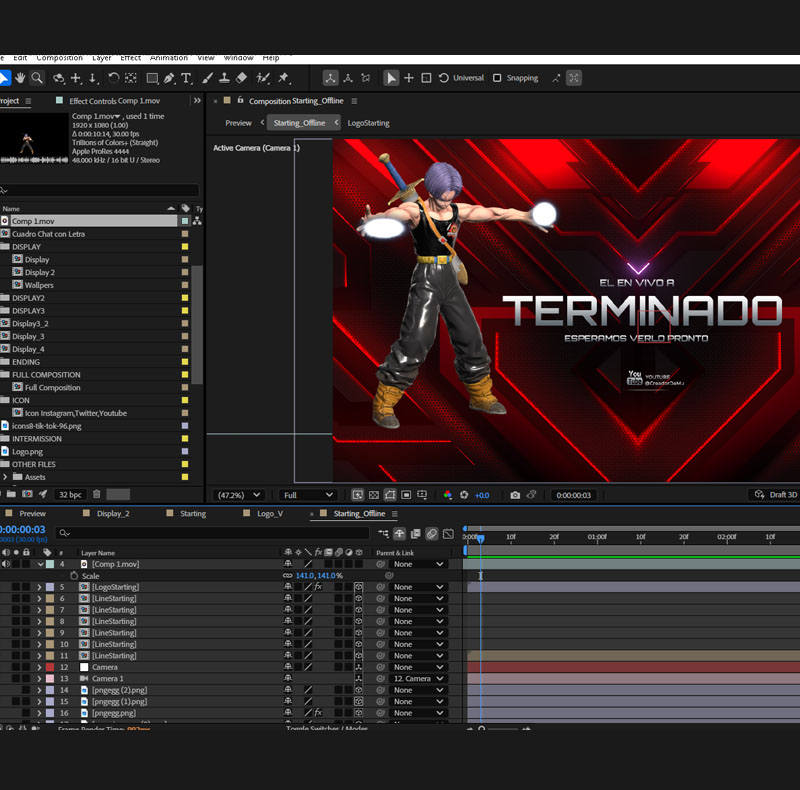Click the composition mini-flowchart icon

(x=383, y=534)
